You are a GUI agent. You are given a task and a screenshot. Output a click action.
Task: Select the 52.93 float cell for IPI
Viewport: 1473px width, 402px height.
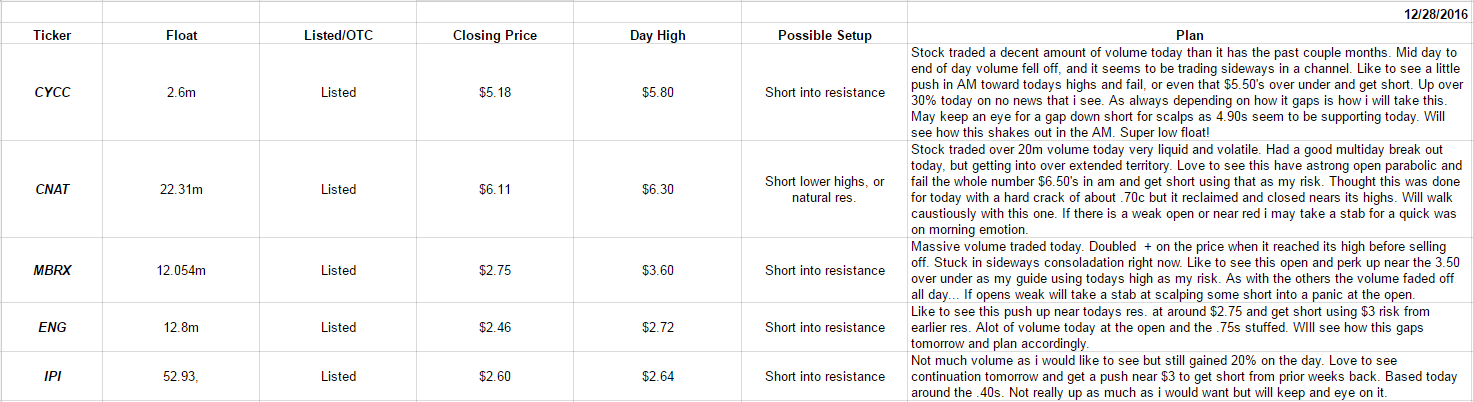point(181,376)
